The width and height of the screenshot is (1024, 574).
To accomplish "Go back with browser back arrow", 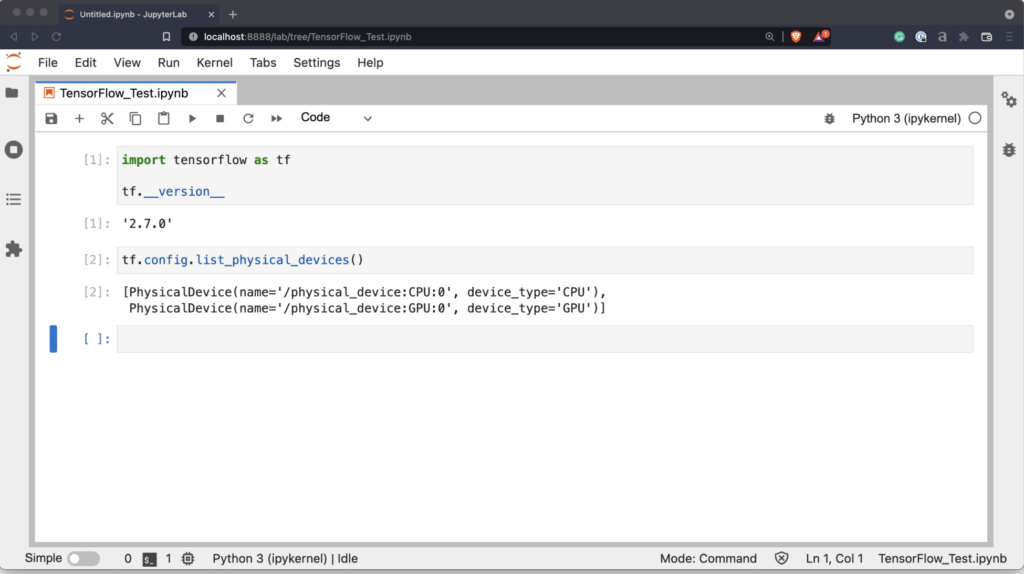I will point(14,37).
